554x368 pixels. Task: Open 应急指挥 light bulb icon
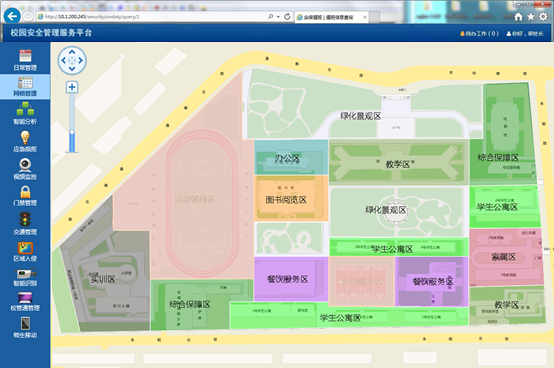coord(25,137)
